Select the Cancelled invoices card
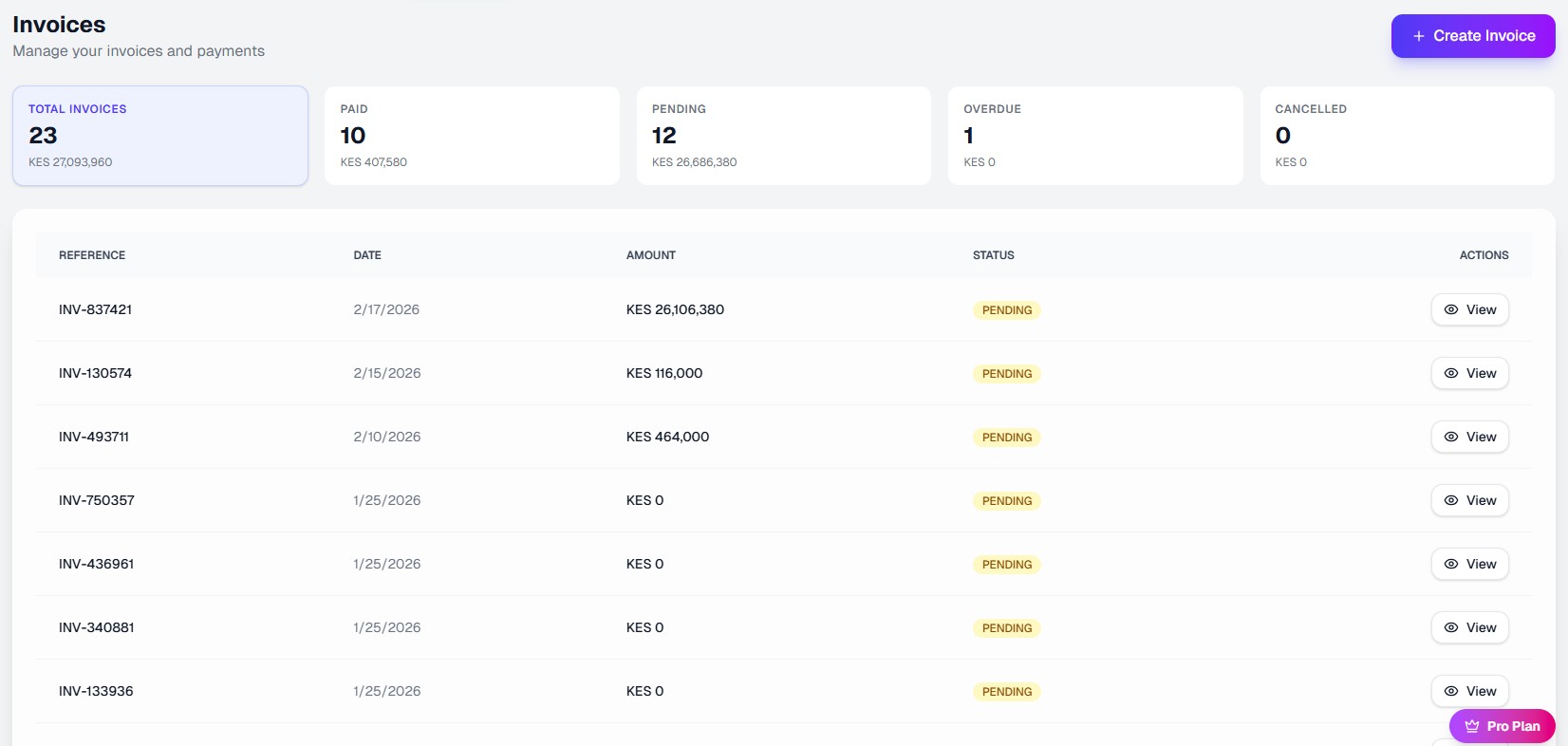 coord(1407,136)
